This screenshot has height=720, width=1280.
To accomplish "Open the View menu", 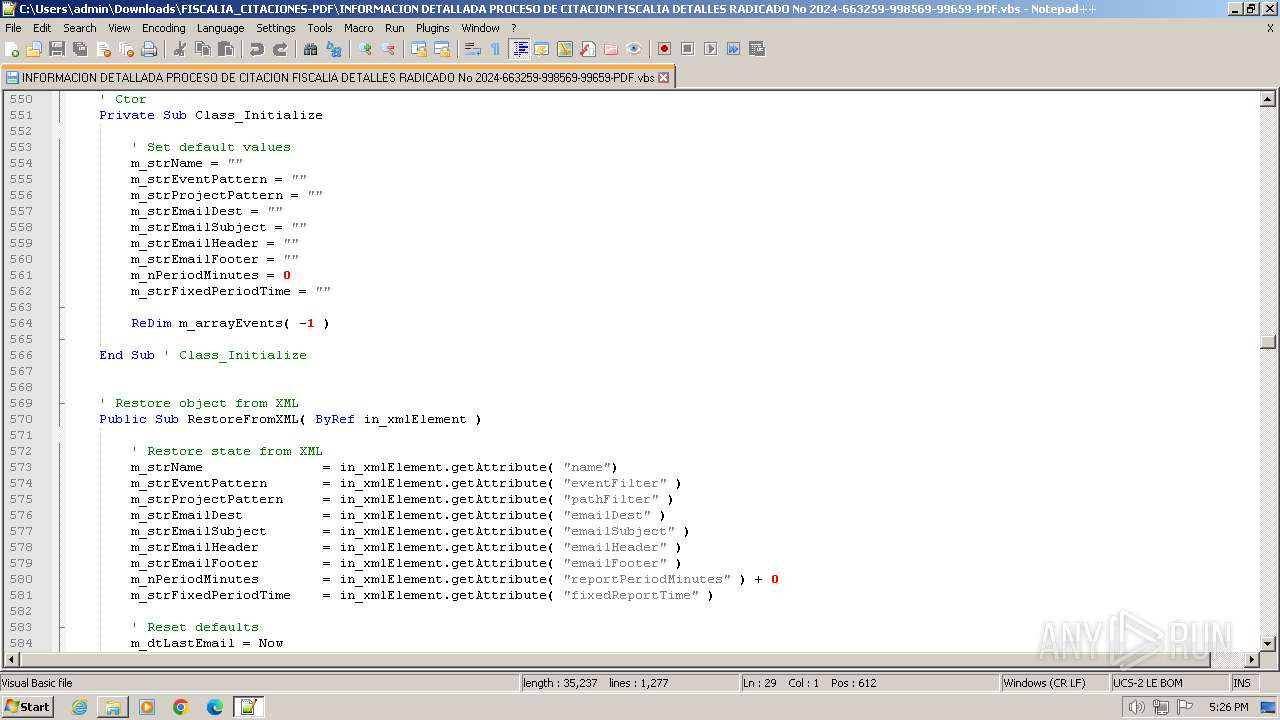I will [119, 28].
